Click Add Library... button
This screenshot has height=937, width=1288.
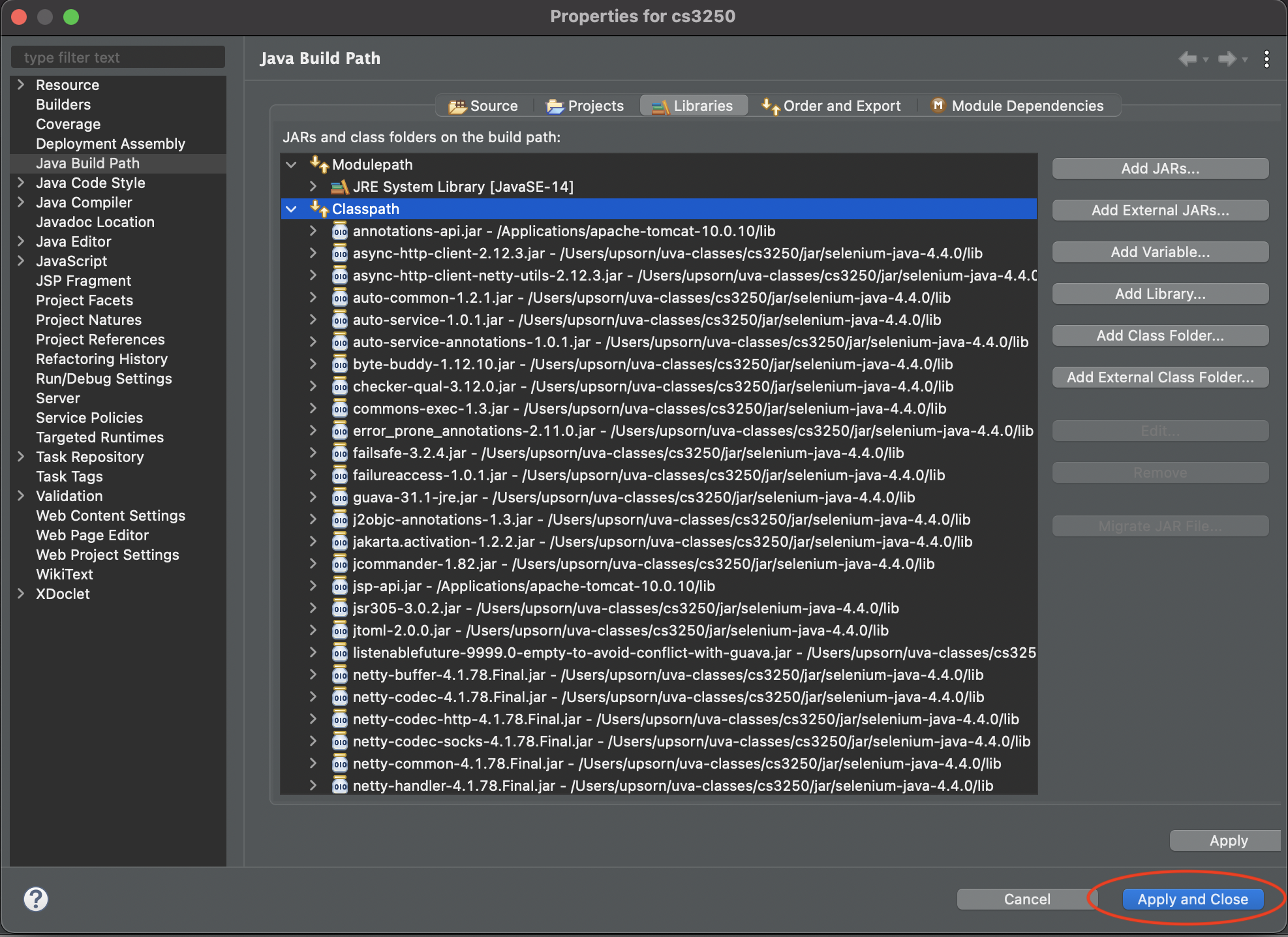[1160, 294]
